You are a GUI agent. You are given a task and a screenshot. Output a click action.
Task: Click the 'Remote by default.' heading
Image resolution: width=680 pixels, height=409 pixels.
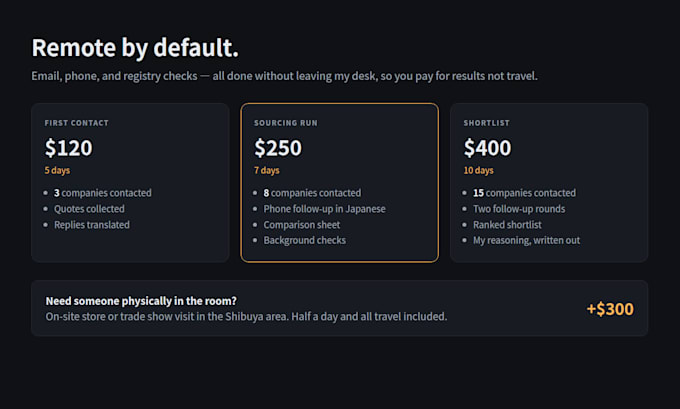(x=135, y=48)
